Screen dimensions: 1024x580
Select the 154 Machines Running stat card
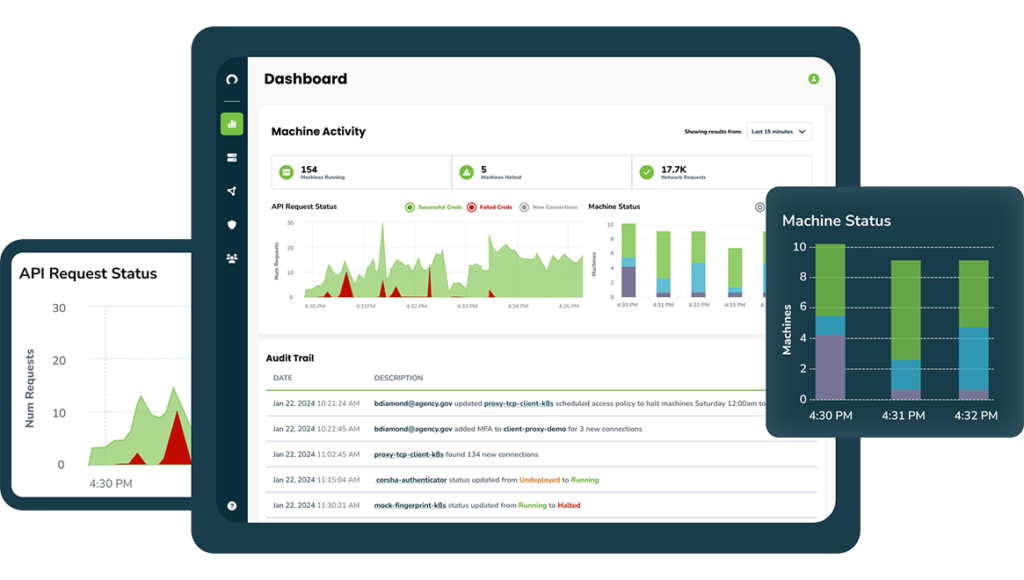point(360,172)
